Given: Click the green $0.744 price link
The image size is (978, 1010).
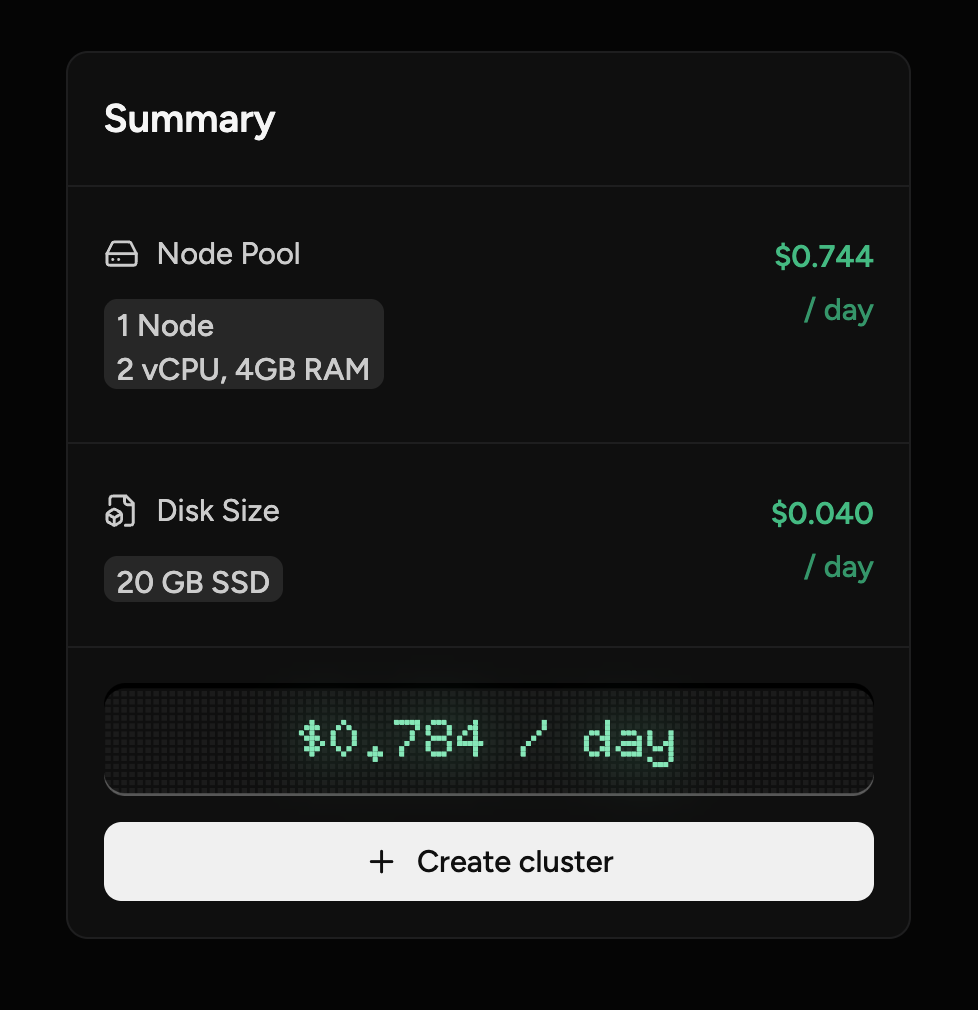Looking at the screenshot, I should pos(822,256).
